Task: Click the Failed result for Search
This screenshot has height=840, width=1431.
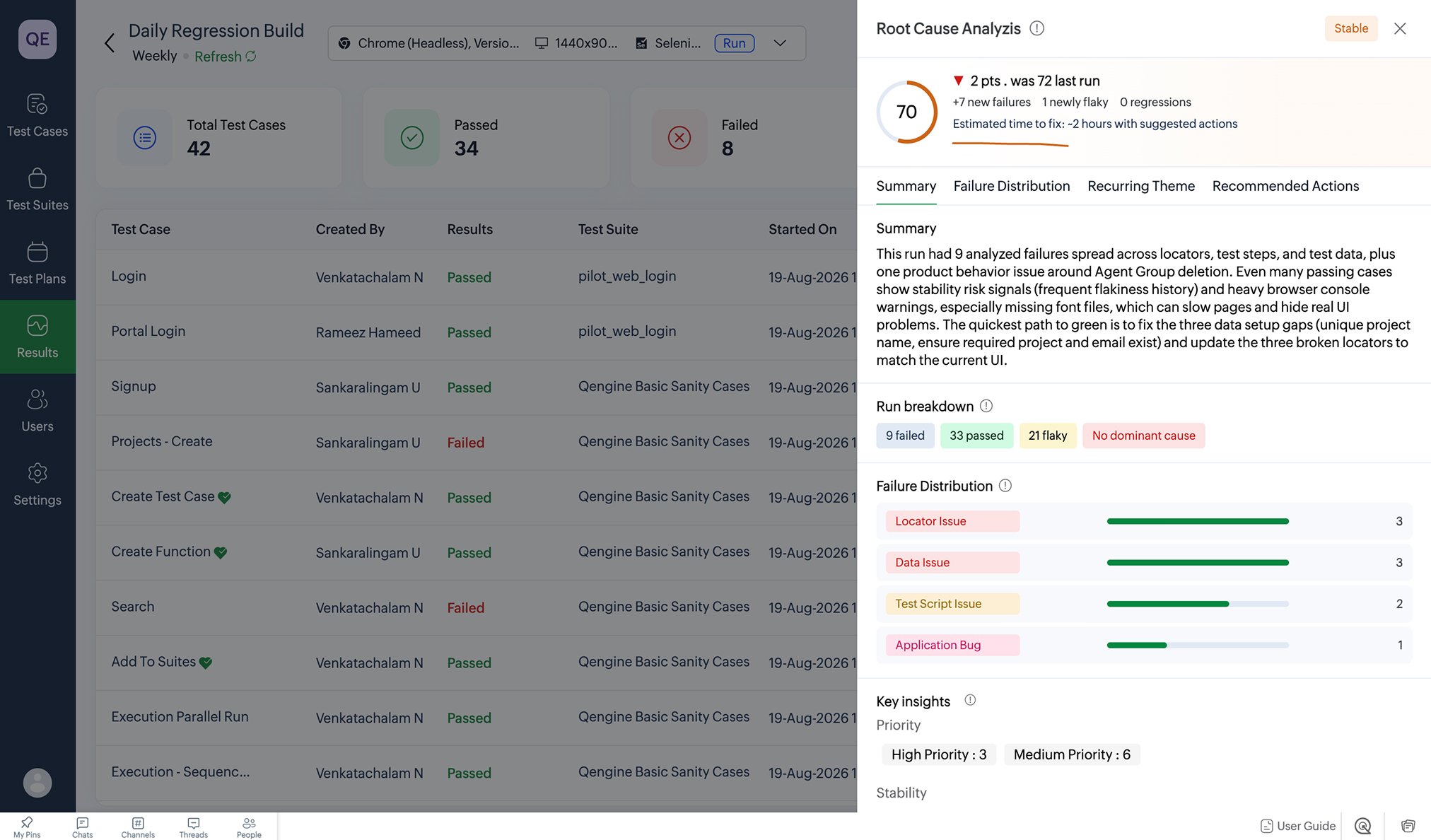Action: pyautogui.click(x=465, y=607)
